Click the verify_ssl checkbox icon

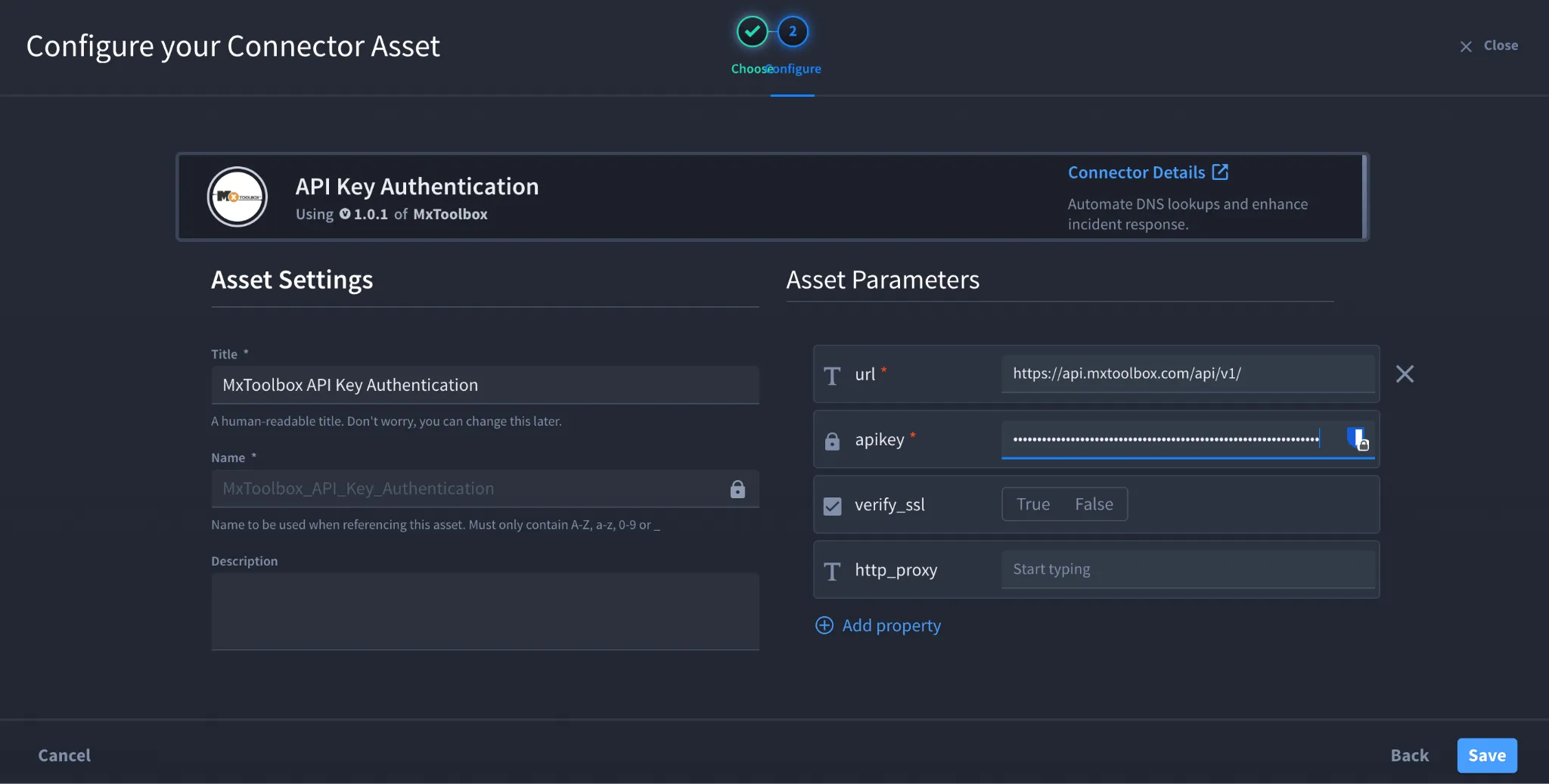tap(832, 506)
